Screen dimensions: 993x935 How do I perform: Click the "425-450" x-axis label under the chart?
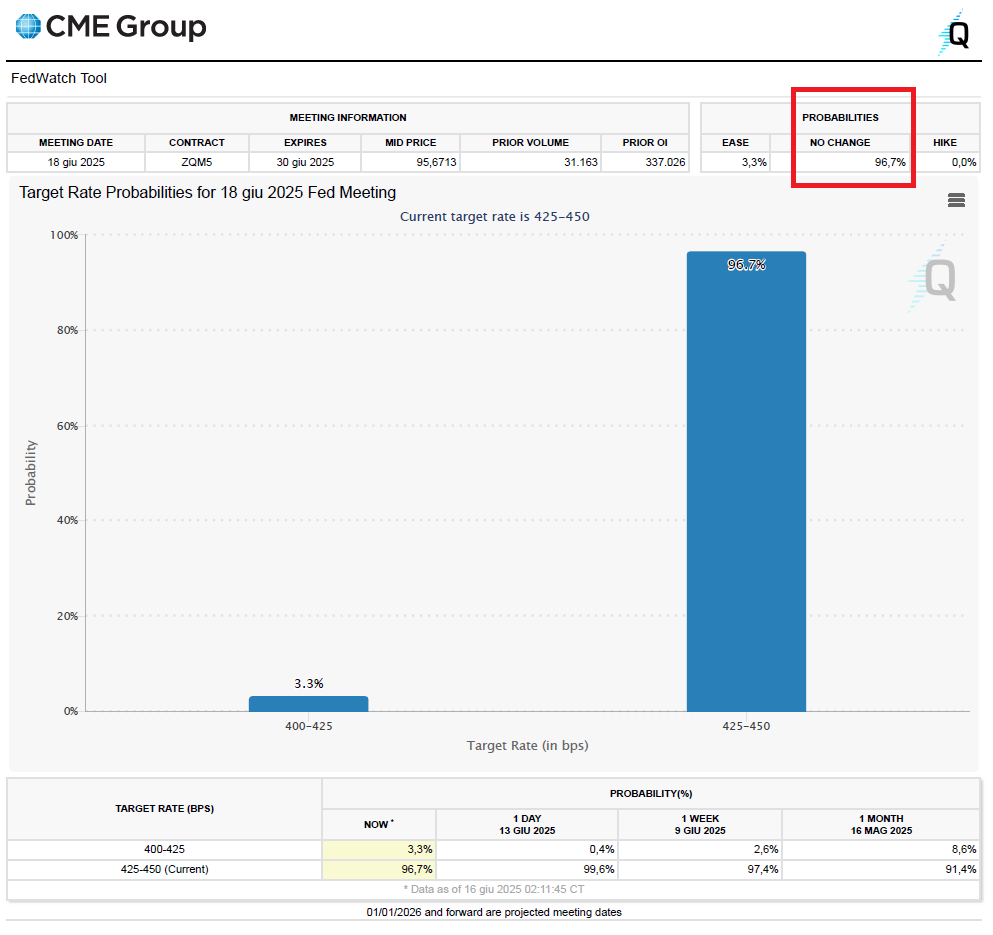[x=747, y=726]
